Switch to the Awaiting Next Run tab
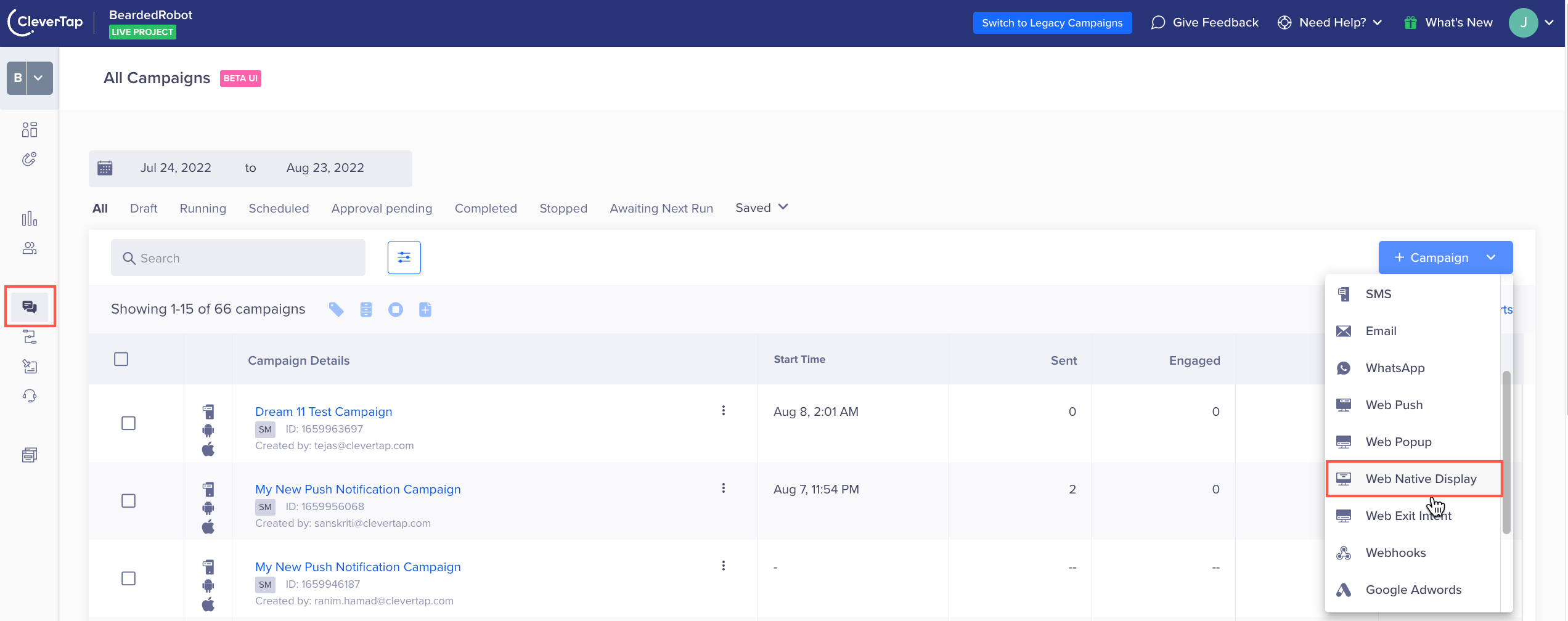Screen dimensions: 1568x621 661,208
